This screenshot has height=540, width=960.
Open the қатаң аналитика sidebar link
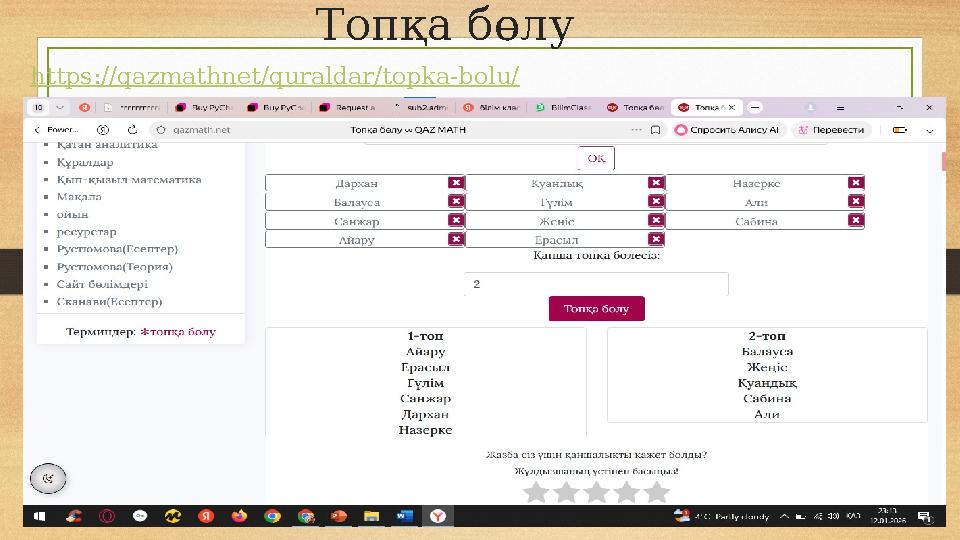pos(107,145)
